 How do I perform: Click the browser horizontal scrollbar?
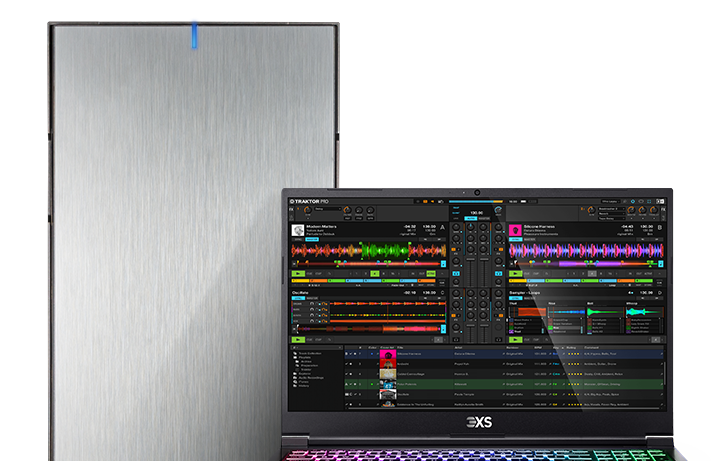click(503, 408)
